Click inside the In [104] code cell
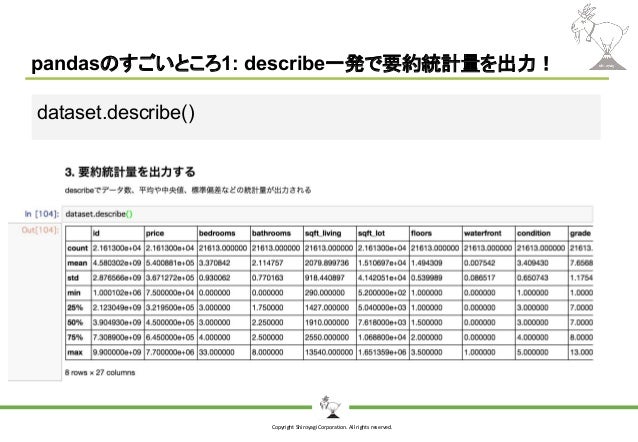Screen dimensions: 638x442 [x=328, y=214]
